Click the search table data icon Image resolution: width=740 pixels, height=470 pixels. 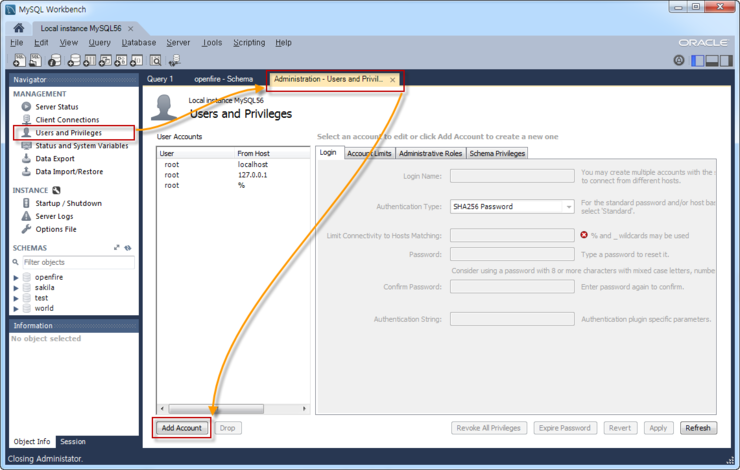[x=155, y=60]
